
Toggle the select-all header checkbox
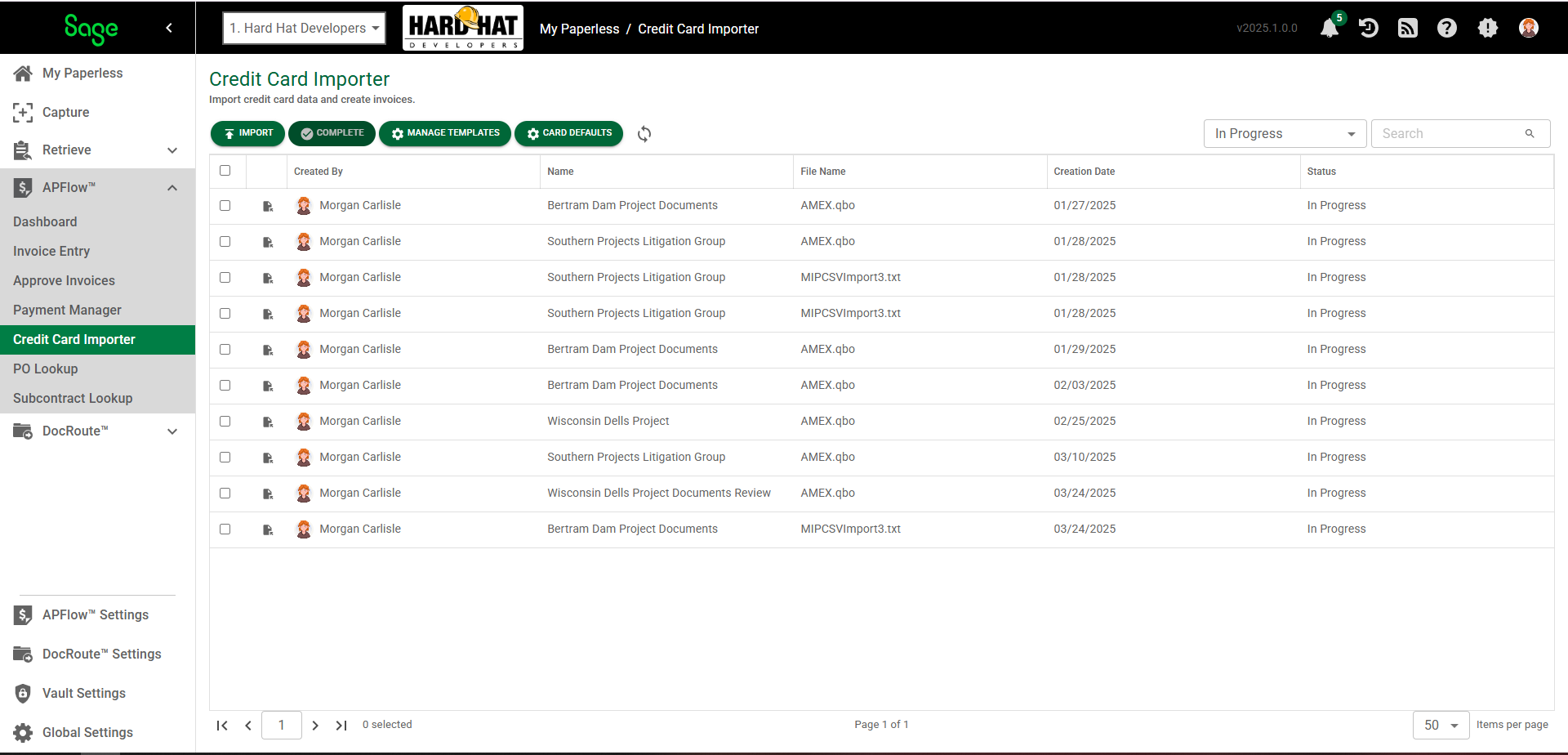[225, 171]
